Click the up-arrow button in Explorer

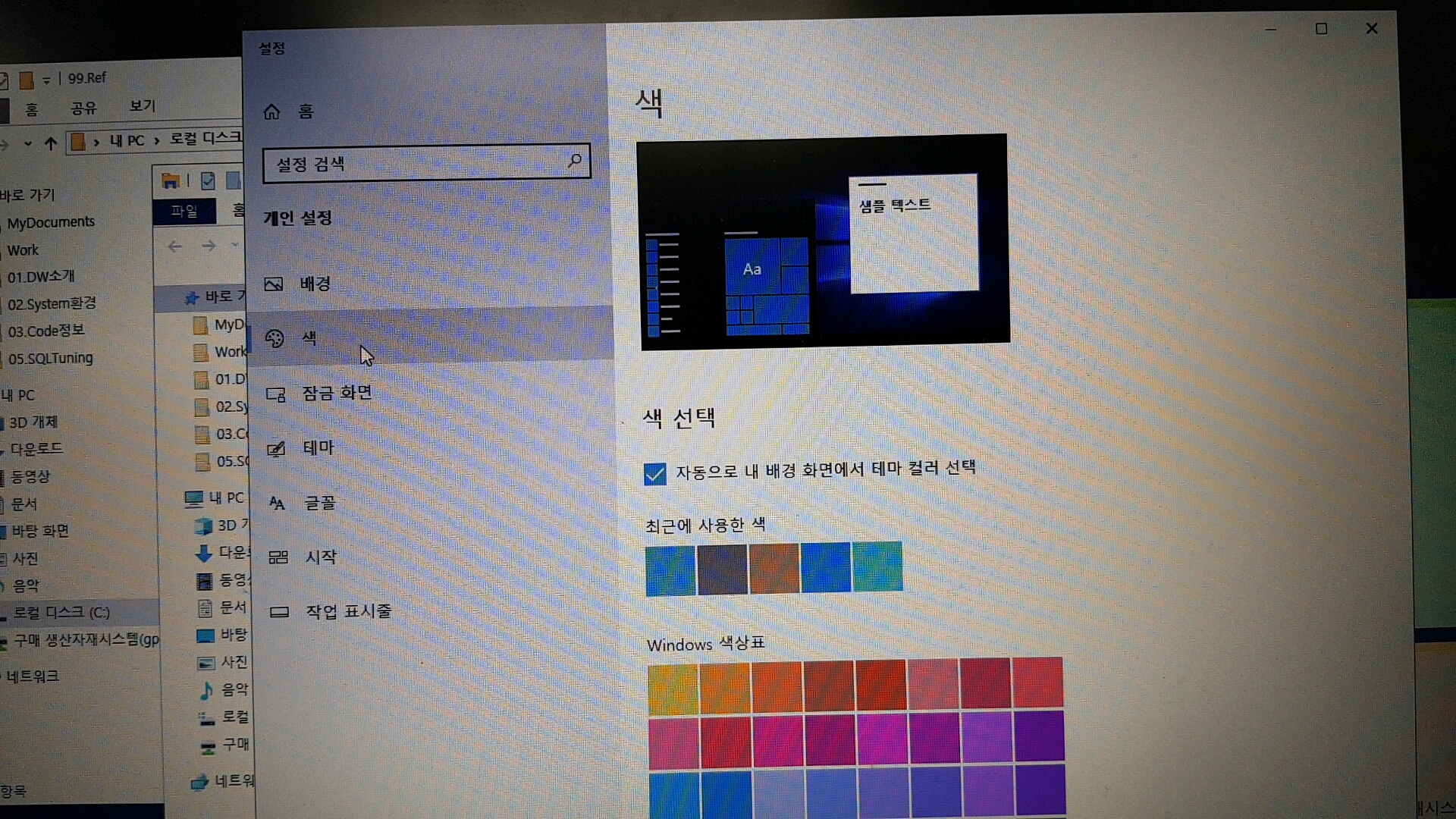(51, 143)
